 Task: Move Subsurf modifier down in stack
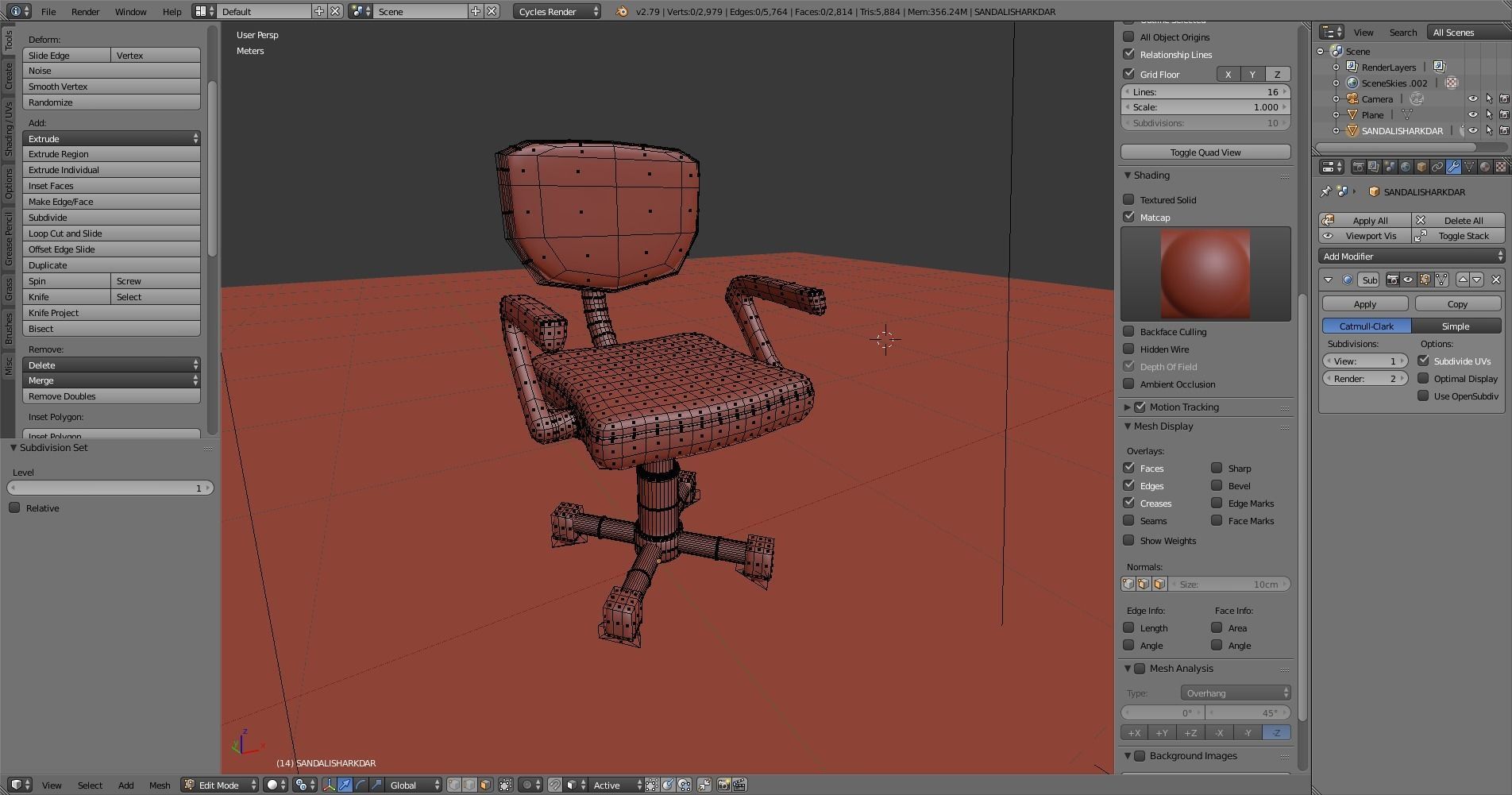click(x=1477, y=280)
